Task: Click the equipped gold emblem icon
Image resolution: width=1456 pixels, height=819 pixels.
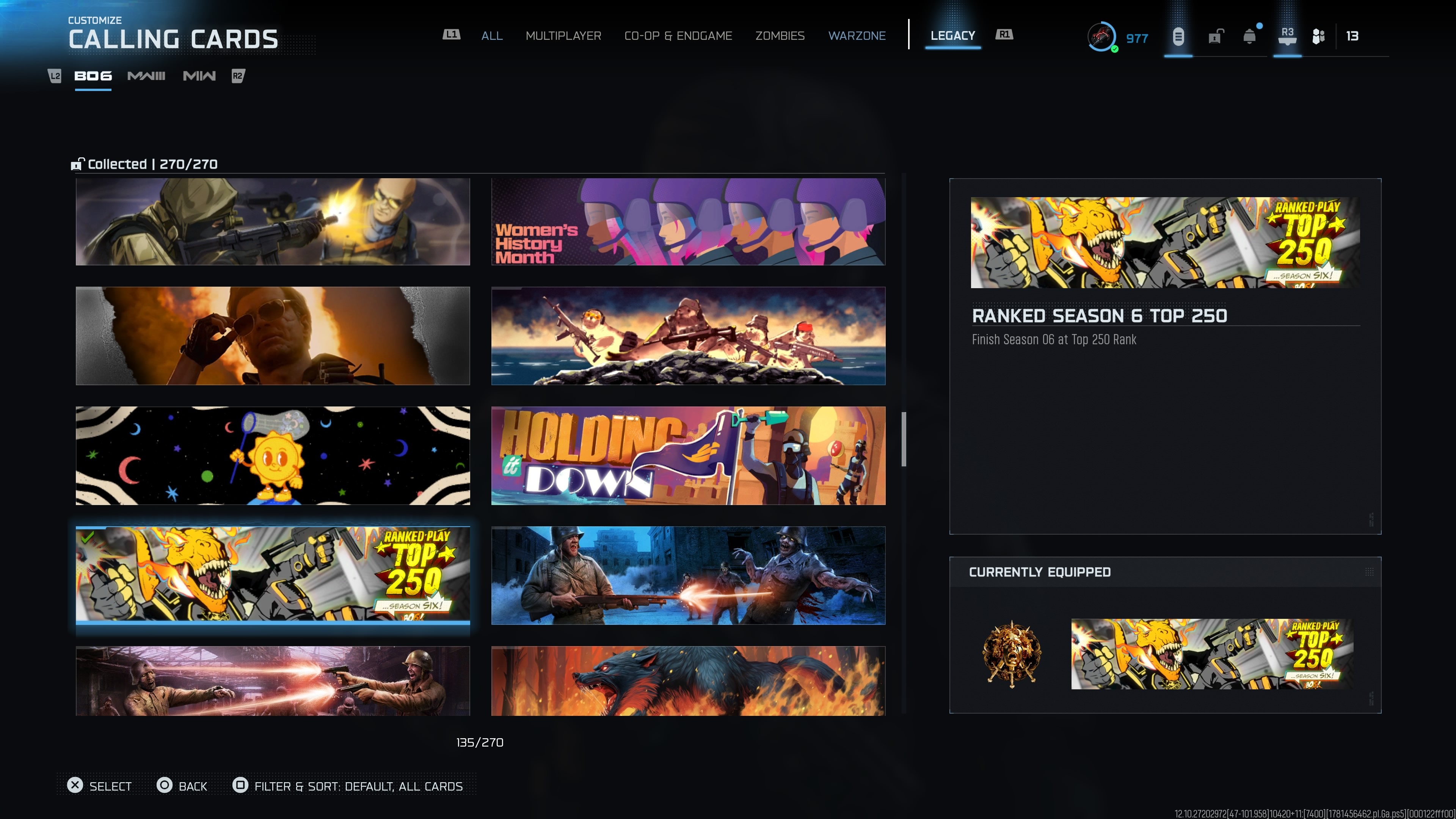Action: 1012,654
